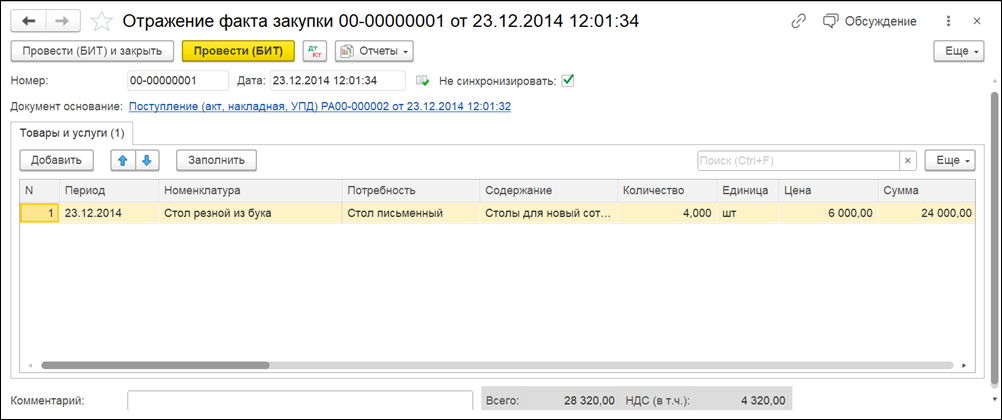
Task: Click the Потребность column header
Action: [410, 191]
